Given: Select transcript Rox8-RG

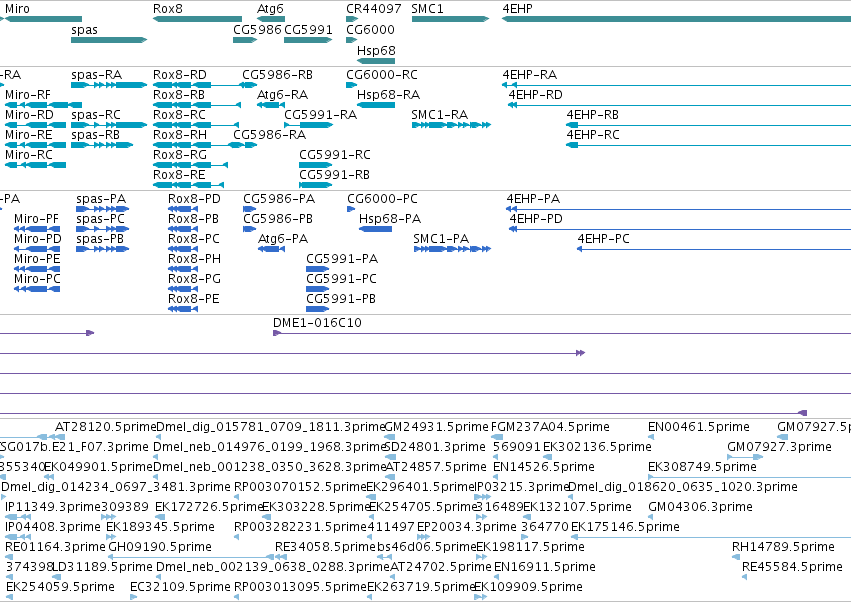Looking at the screenshot, I should point(190,165).
